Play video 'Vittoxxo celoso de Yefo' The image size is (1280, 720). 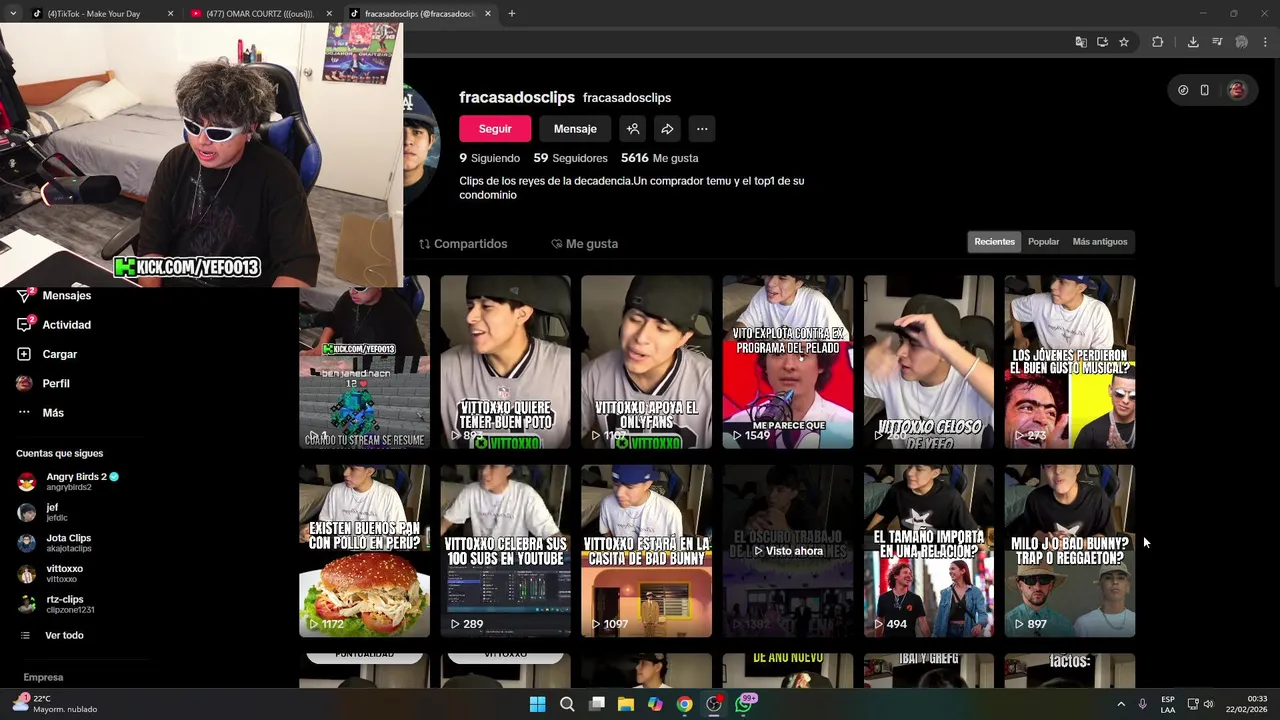click(929, 362)
